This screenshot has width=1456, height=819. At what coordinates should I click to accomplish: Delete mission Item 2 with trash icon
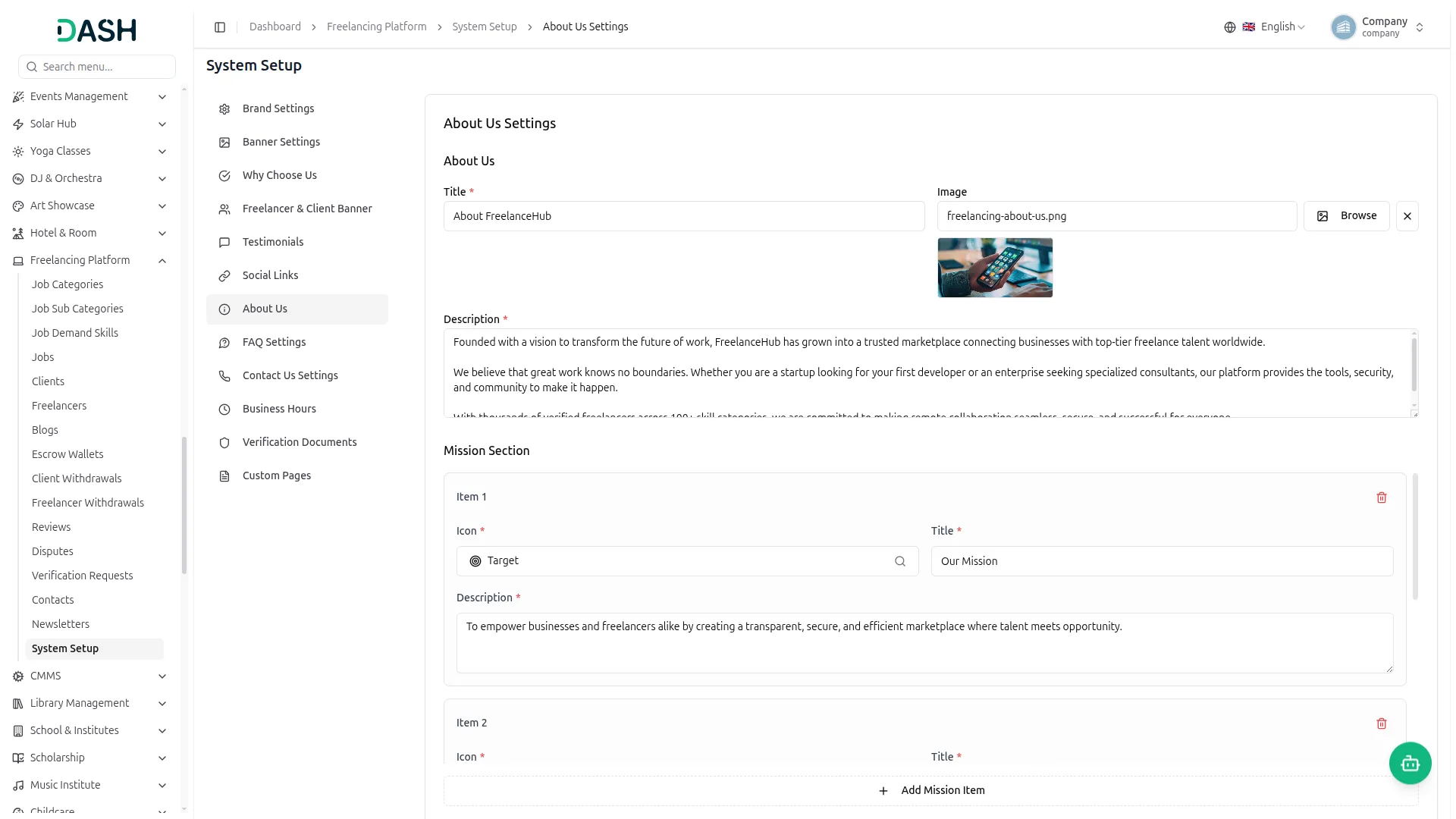pos(1382,723)
